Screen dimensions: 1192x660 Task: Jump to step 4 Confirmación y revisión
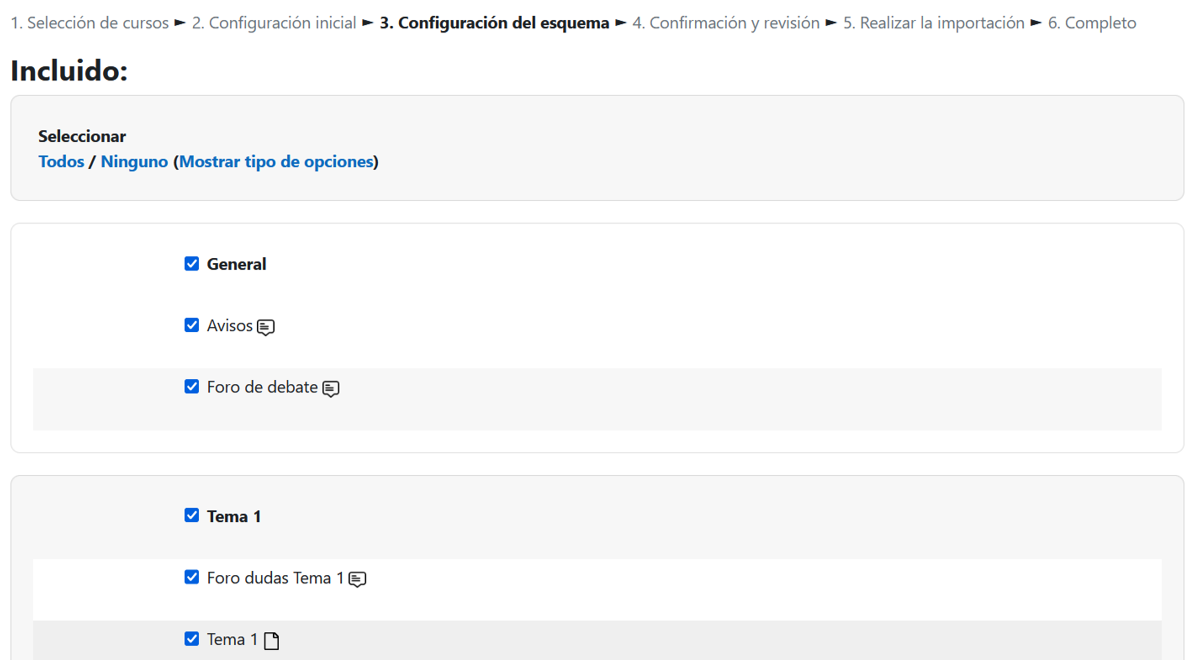pos(726,23)
